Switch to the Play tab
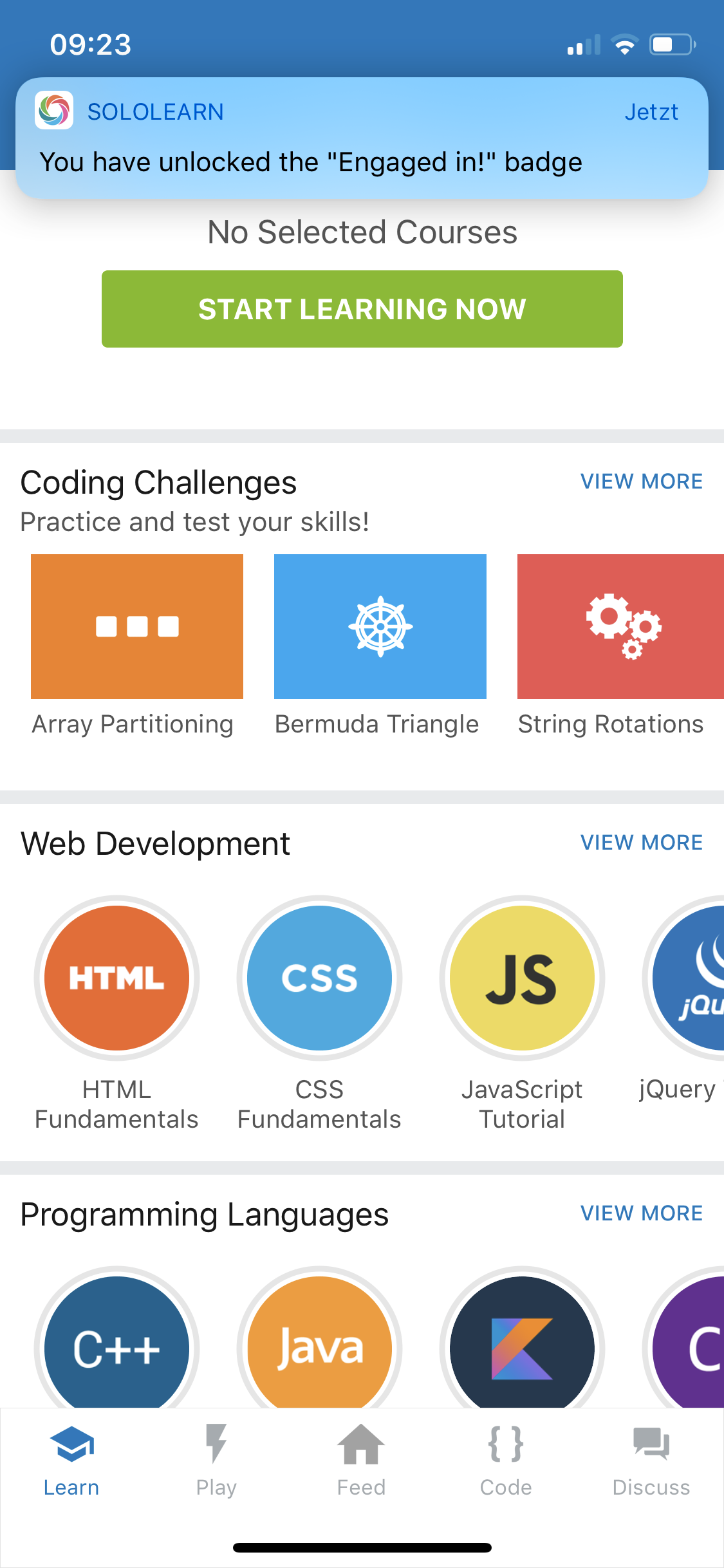Screen dimensions: 724x1568 (x=216, y=1460)
